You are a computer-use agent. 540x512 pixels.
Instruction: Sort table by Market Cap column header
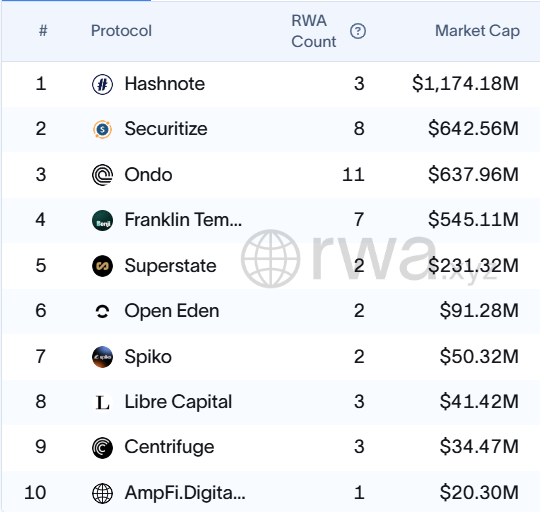click(x=477, y=31)
